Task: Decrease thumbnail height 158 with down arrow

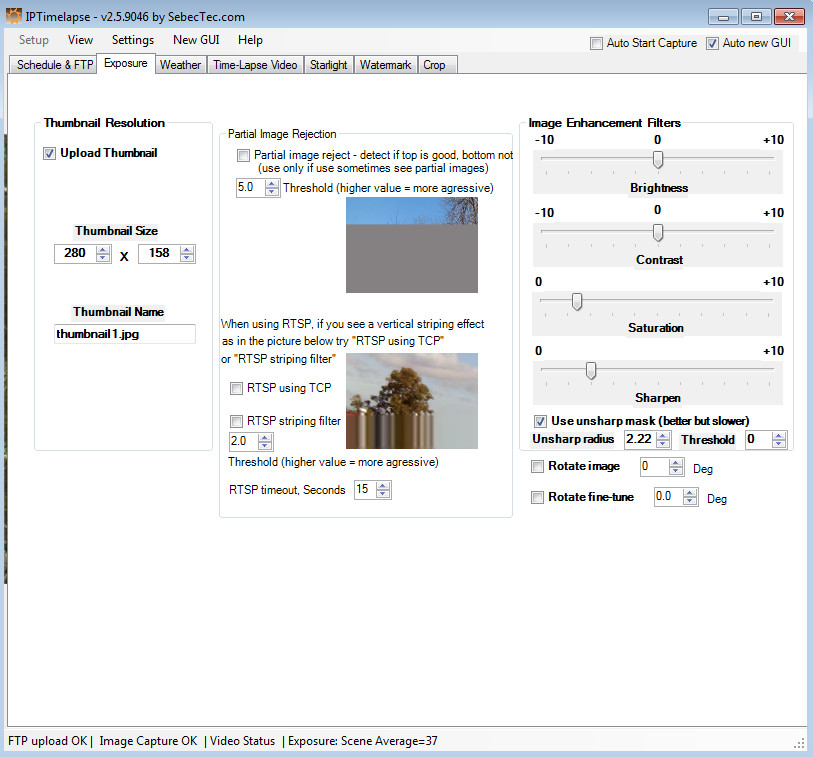Action: click(187, 258)
